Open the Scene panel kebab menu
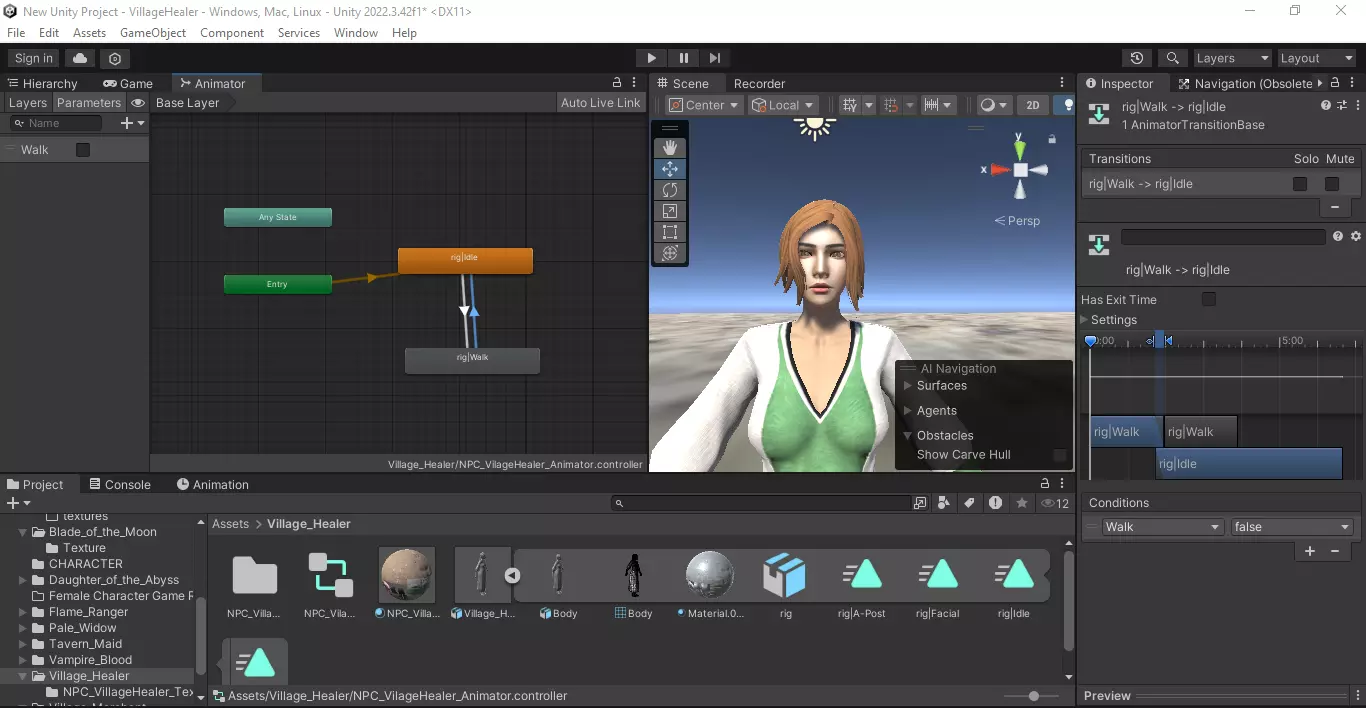Screen dimensions: 1366x708 (x=1063, y=83)
